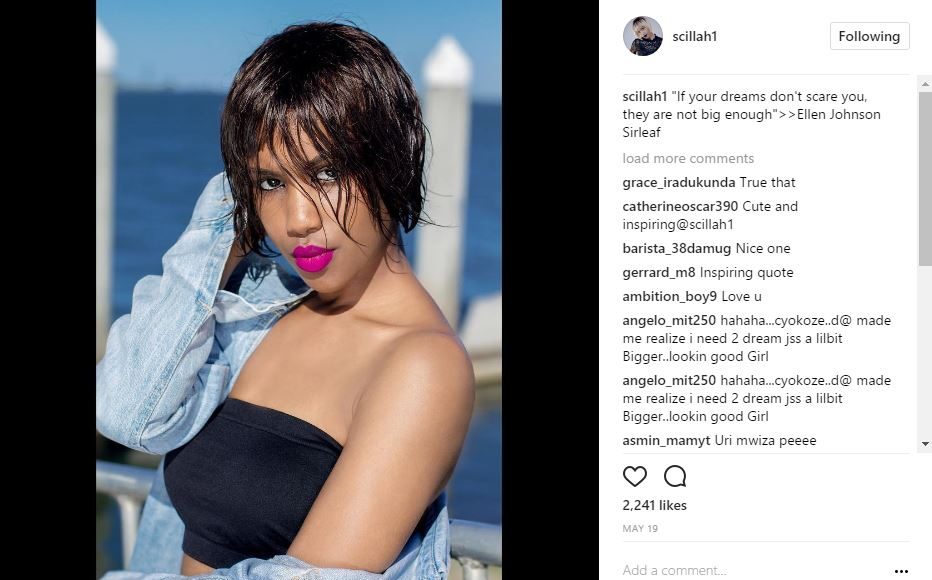
Task: Click the scrollbar down arrow
Action: click(x=925, y=444)
